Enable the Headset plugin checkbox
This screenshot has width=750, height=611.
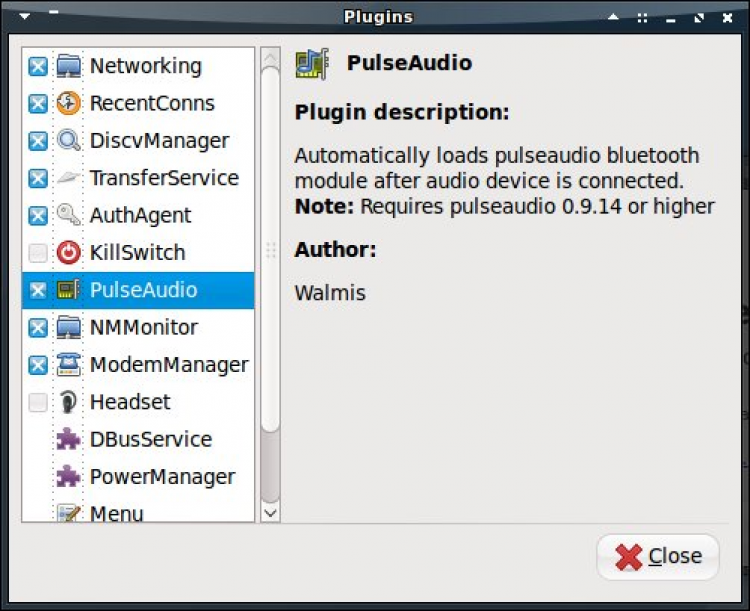pos(38,403)
